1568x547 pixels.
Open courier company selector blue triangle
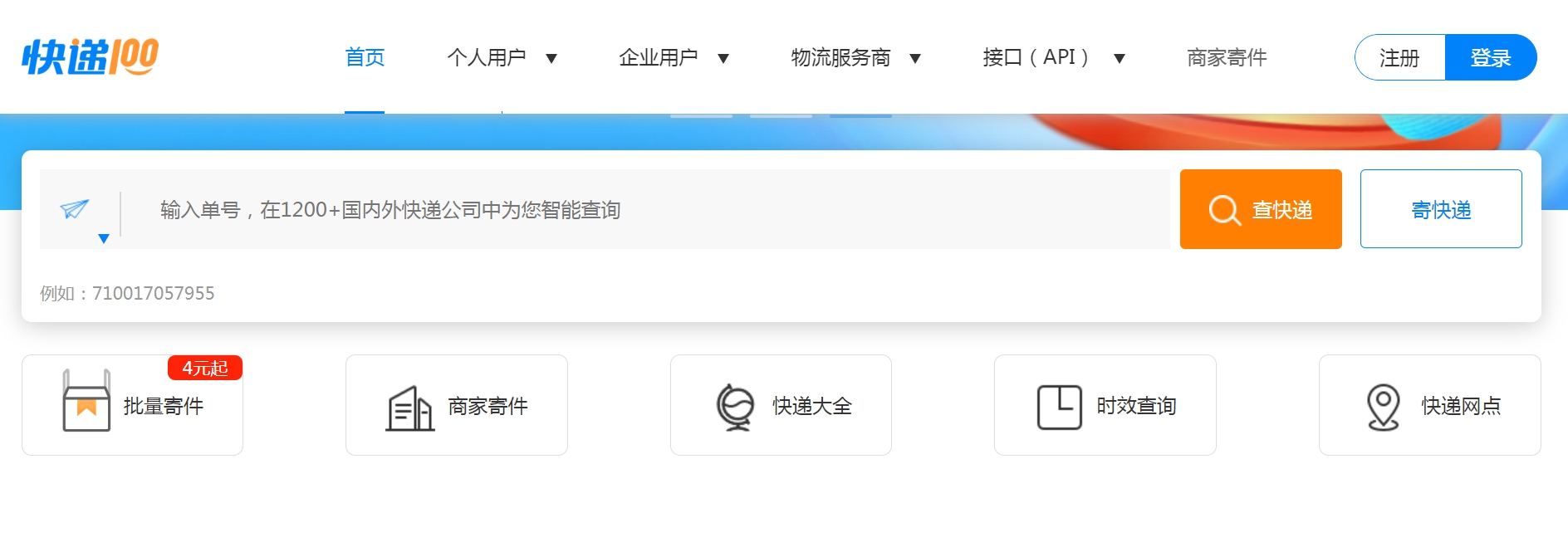[104, 239]
